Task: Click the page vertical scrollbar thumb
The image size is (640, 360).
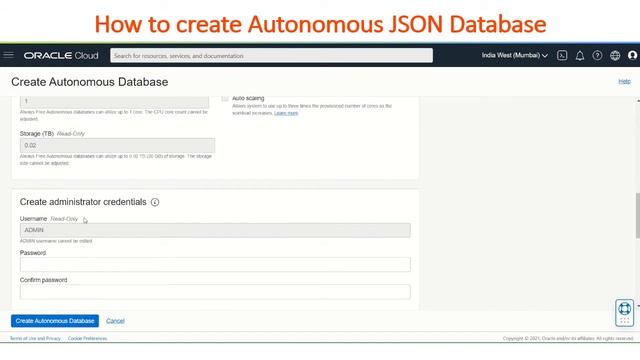Action: [638, 216]
